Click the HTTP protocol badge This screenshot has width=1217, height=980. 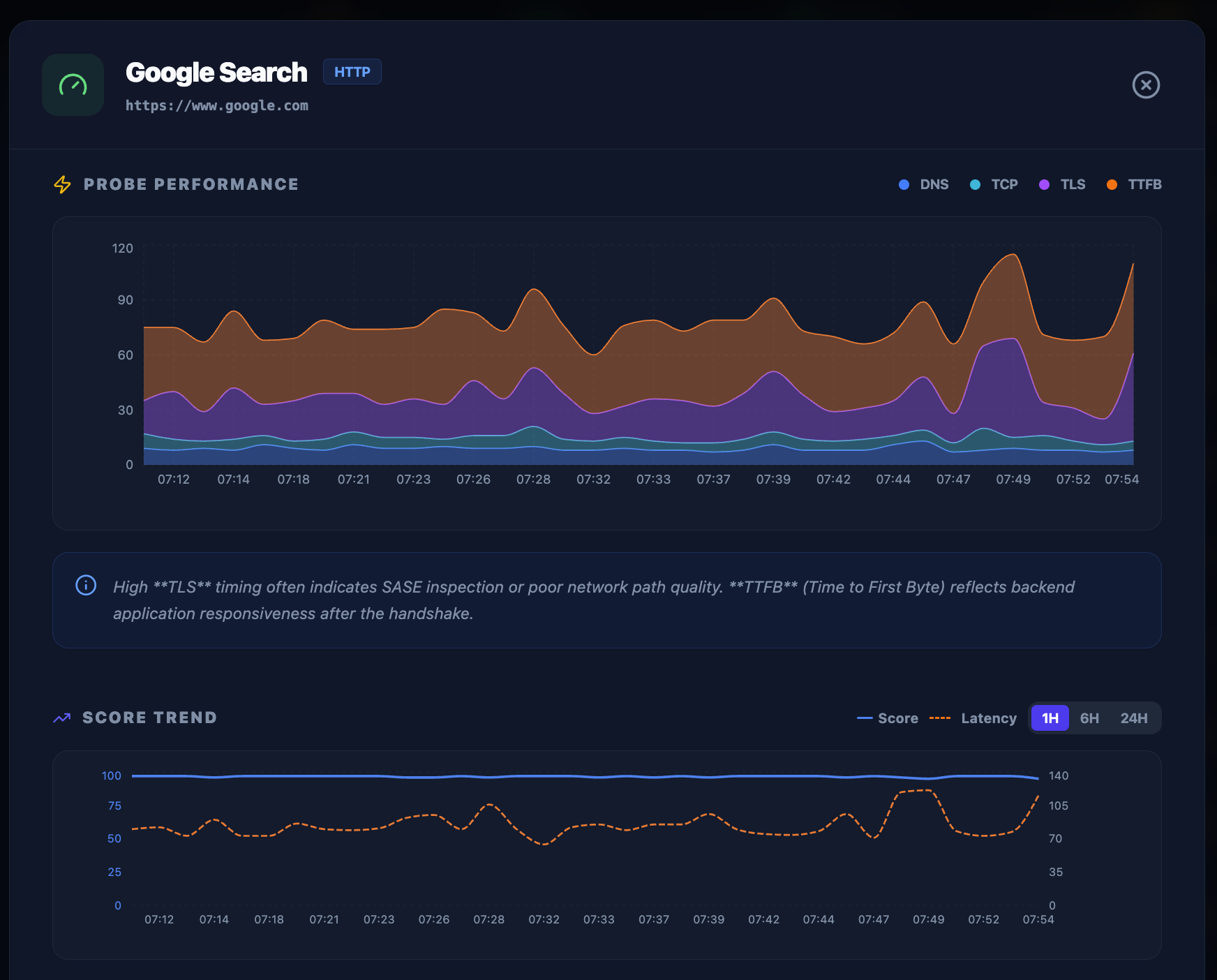[x=352, y=72]
